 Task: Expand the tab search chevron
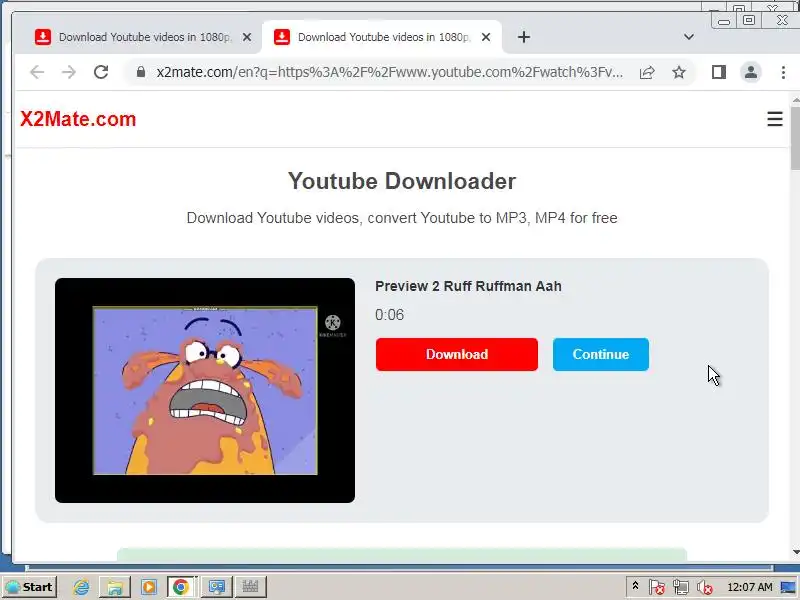(x=689, y=37)
